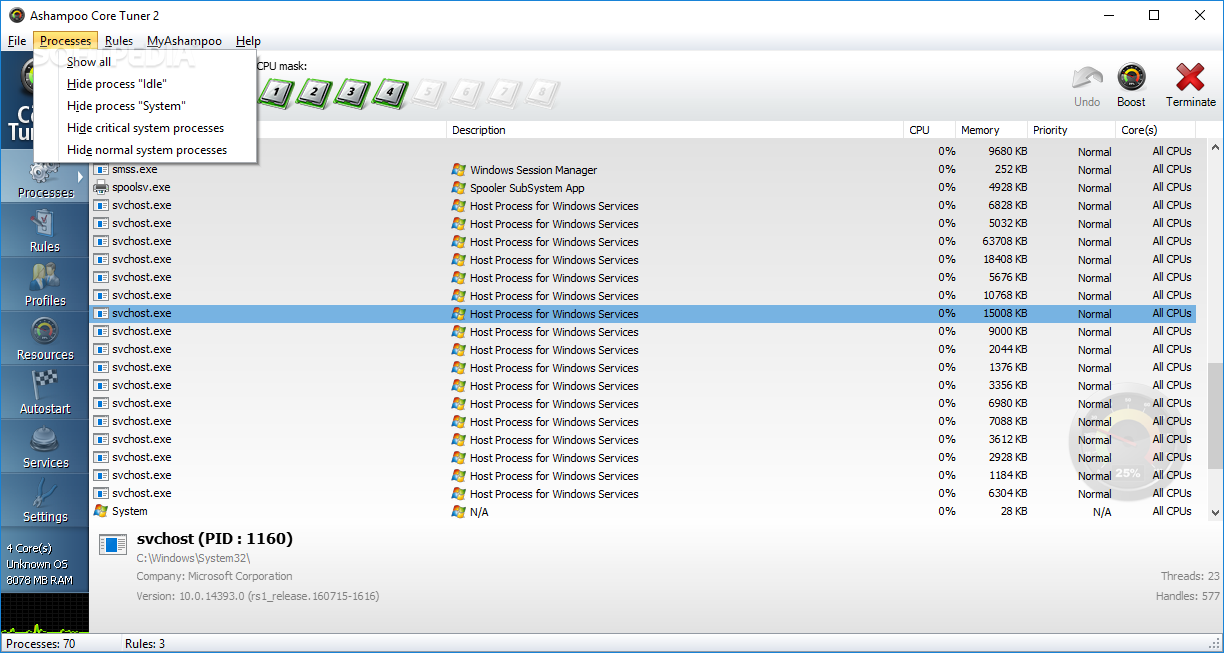Select highlighted svchost row with 15008 KB

[x=643, y=314]
